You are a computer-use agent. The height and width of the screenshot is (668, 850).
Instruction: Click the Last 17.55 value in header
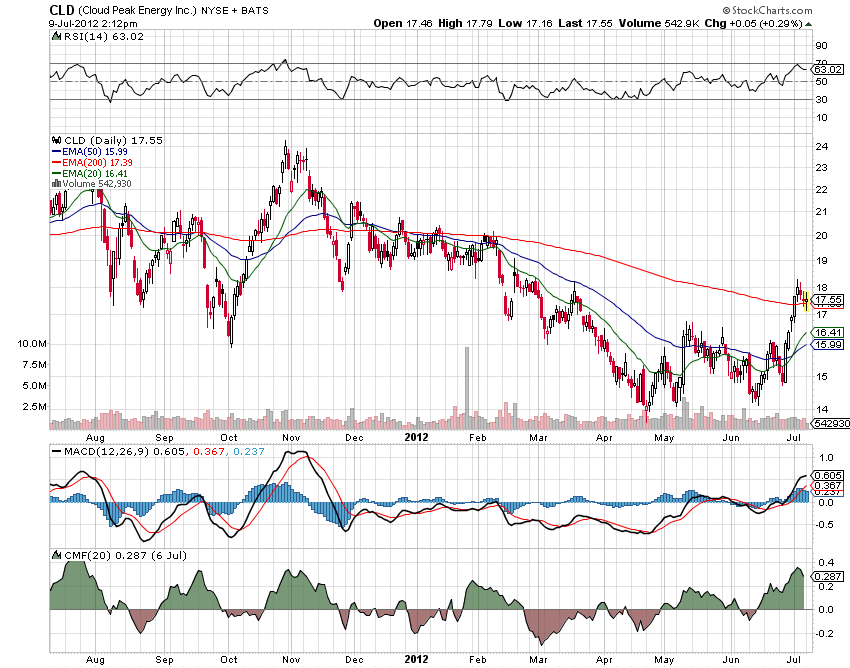tap(585, 23)
